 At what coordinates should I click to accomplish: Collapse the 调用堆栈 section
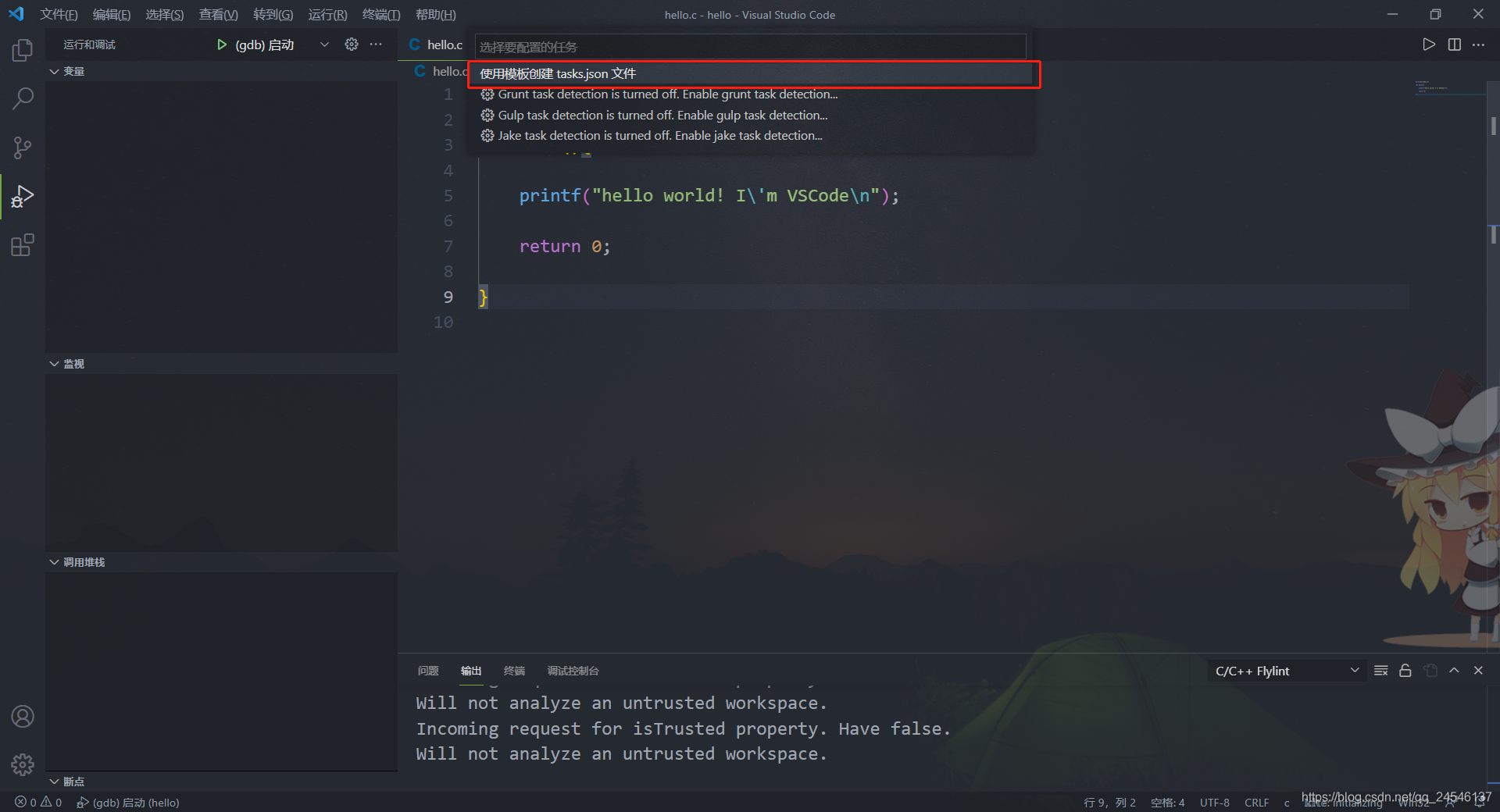(221, 562)
